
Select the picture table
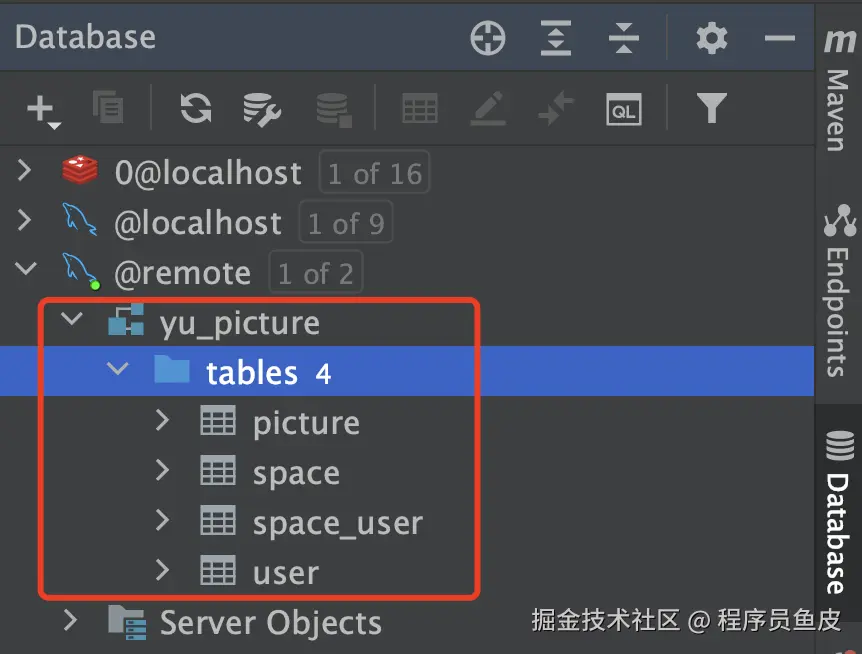[305, 423]
